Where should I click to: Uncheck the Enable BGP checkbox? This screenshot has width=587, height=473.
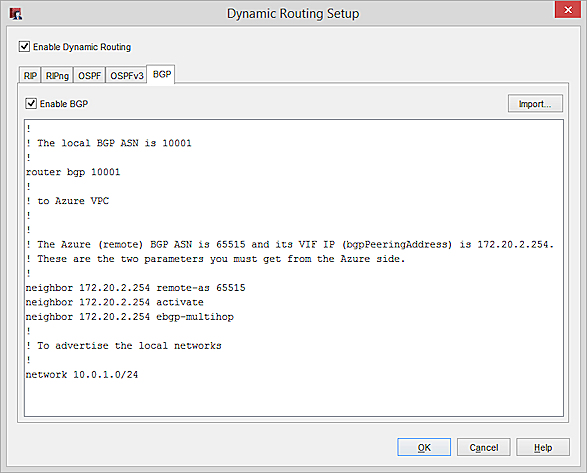(31, 103)
